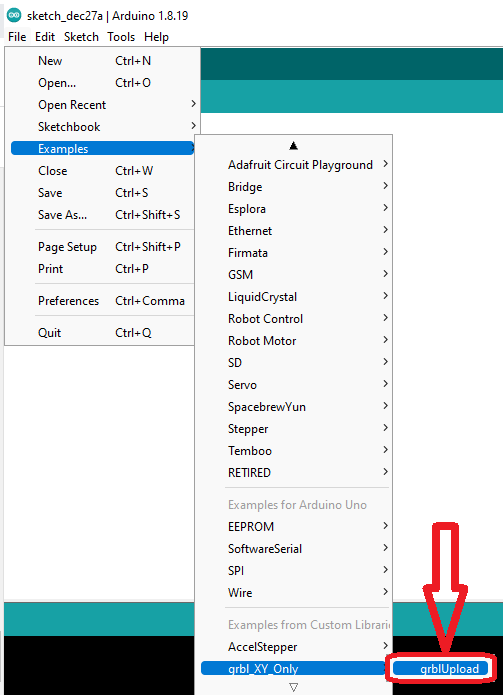Viewport: 503px width, 695px height.
Task: Open the grblUpload example sketch
Action: pyautogui.click(x=441, y=668)
